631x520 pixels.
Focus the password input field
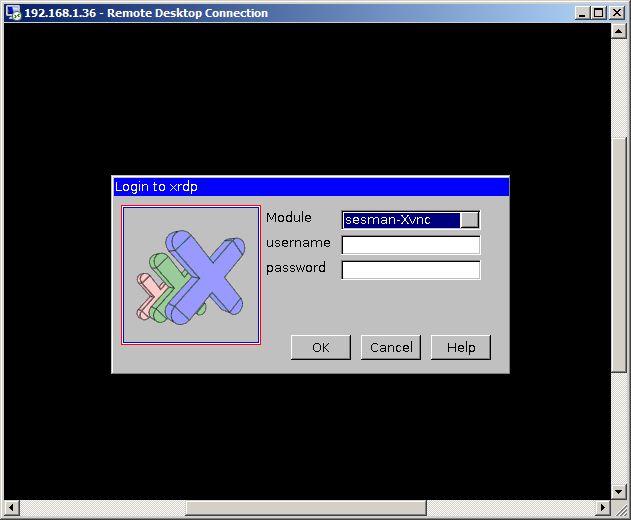[x=411, y=270]
